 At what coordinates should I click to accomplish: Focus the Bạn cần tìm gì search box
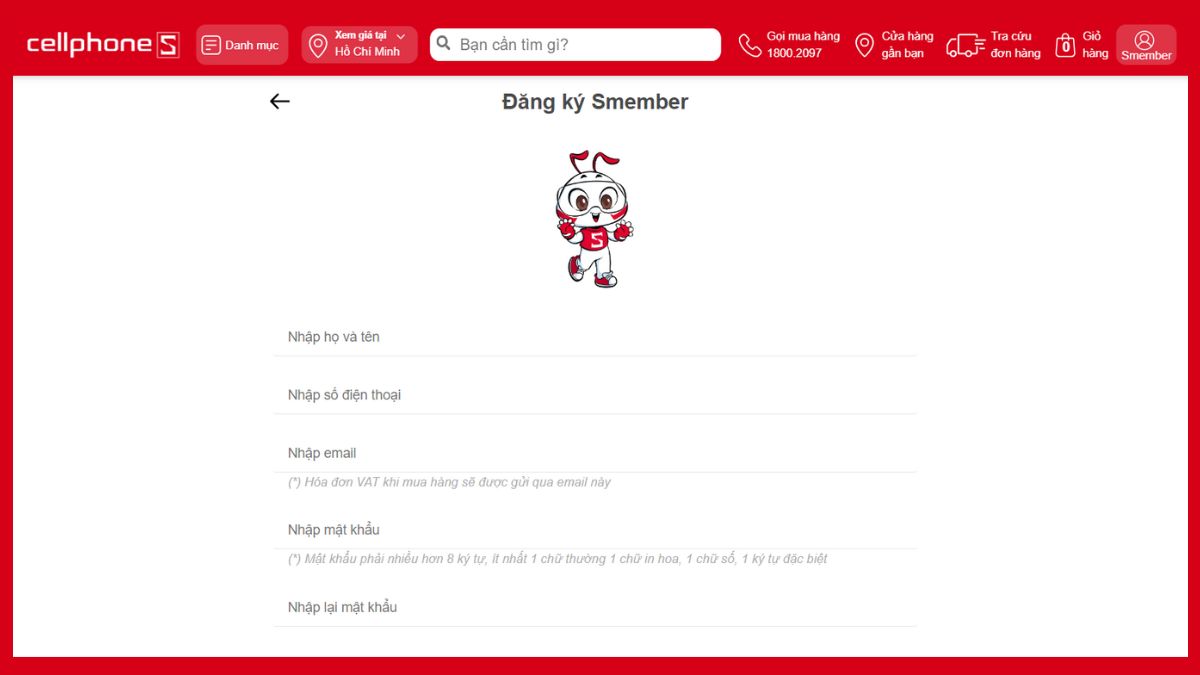click(575, 44)
